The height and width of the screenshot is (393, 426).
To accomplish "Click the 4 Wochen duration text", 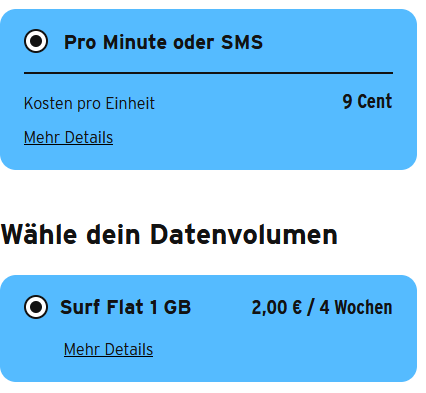I will (356, 307).
